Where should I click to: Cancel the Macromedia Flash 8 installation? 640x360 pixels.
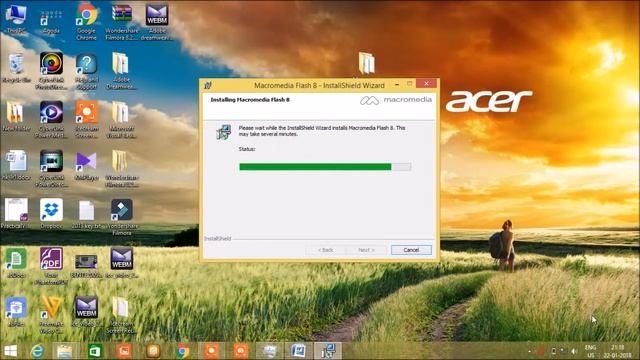[x=411, y=250]
